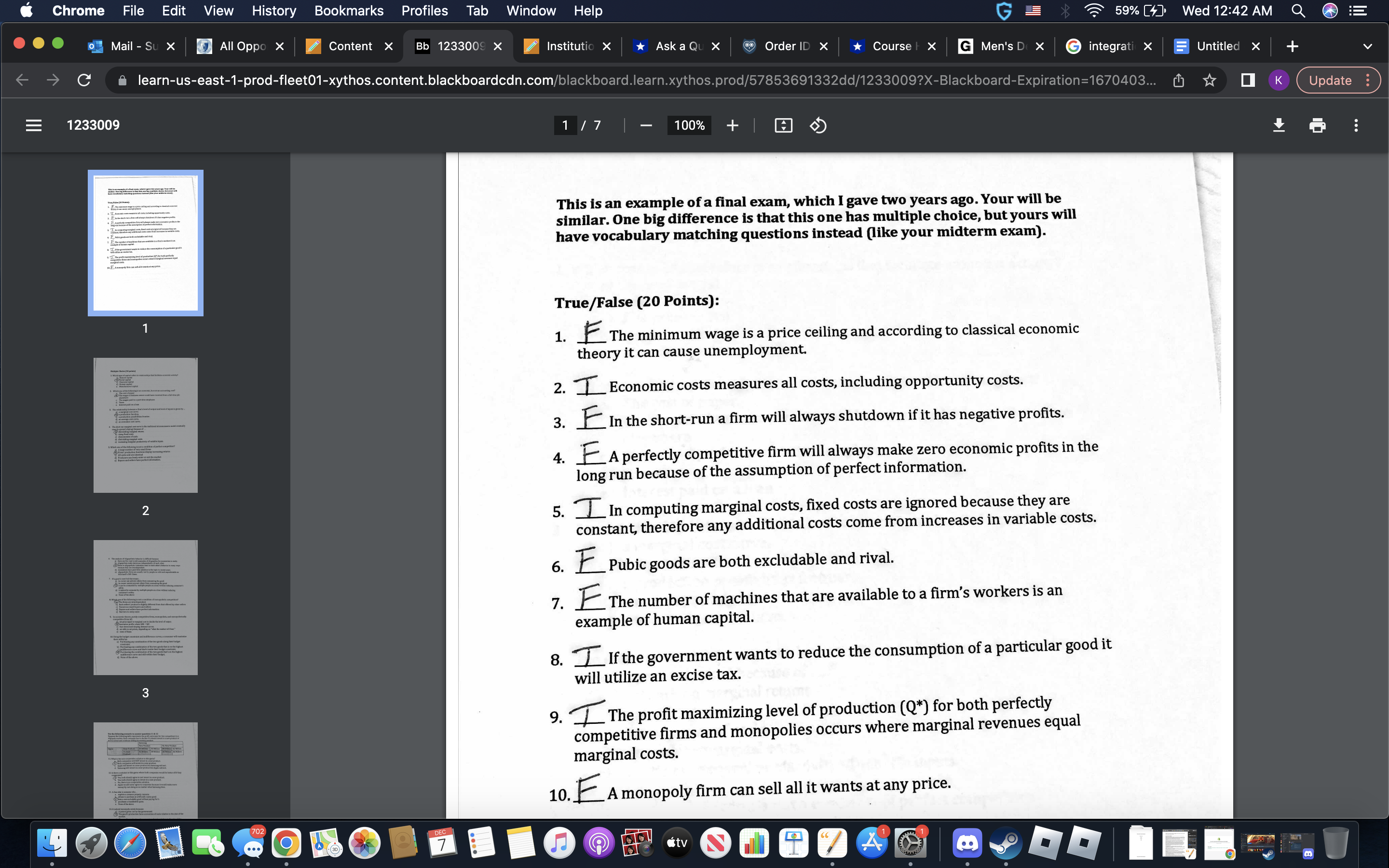Expand the tab search chevron

point(1368,46)
